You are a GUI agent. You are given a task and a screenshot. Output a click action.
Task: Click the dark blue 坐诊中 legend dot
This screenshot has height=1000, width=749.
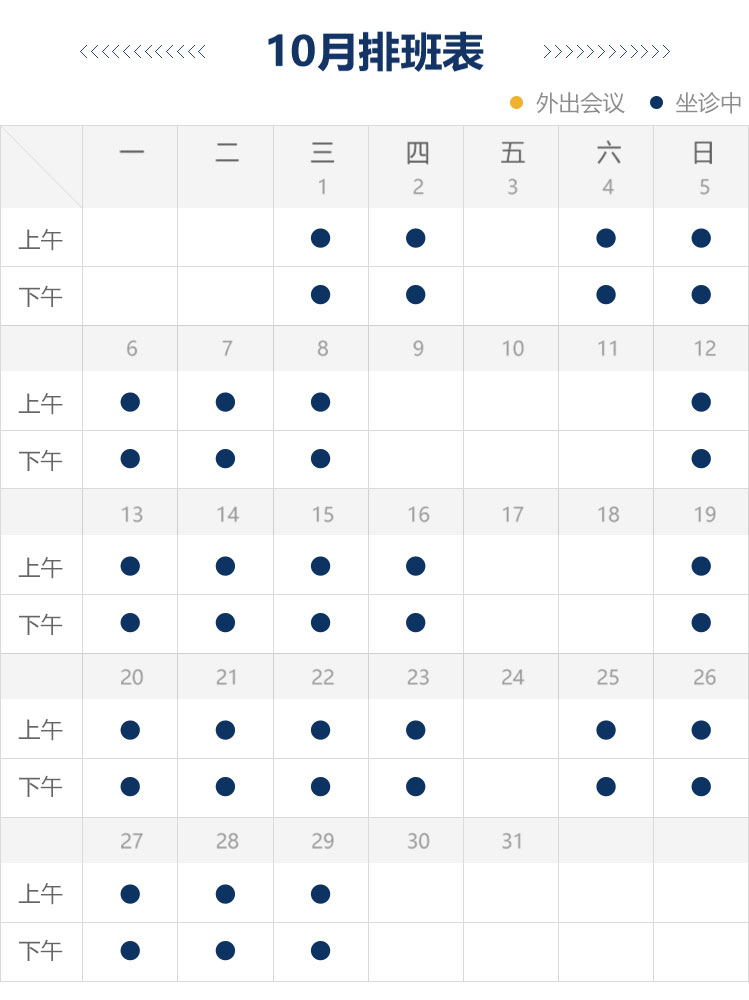pos(656,102)
